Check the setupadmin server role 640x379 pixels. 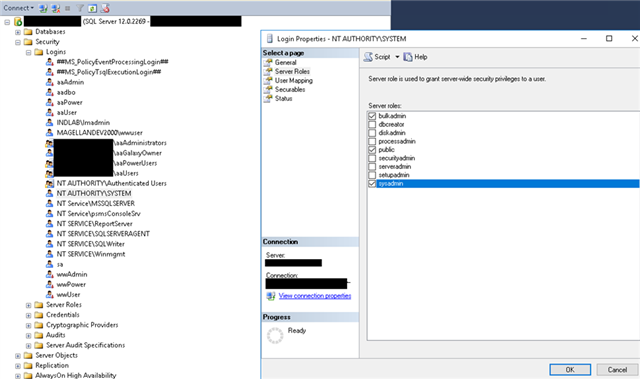tap(372, 175)
